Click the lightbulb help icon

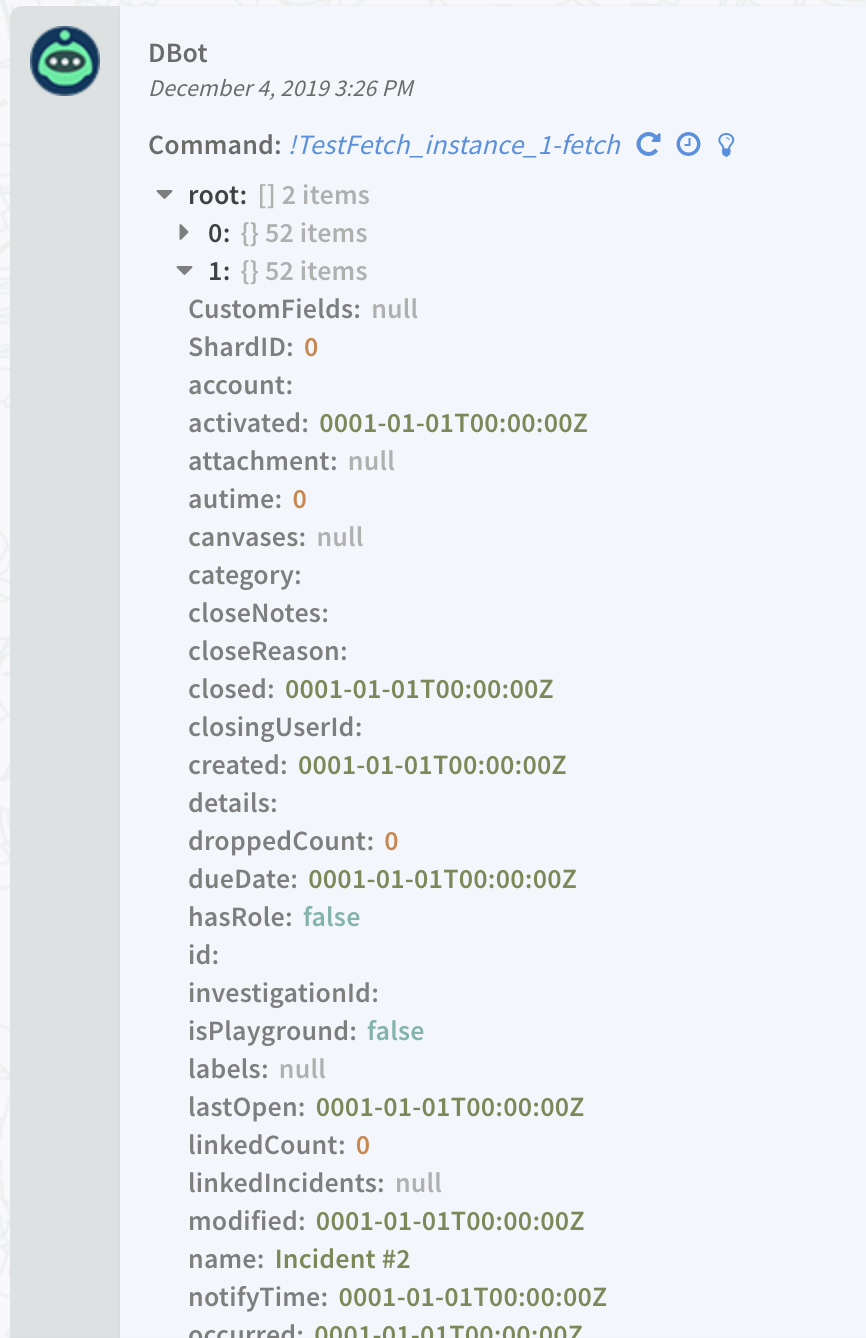click(x=727, y=146)
